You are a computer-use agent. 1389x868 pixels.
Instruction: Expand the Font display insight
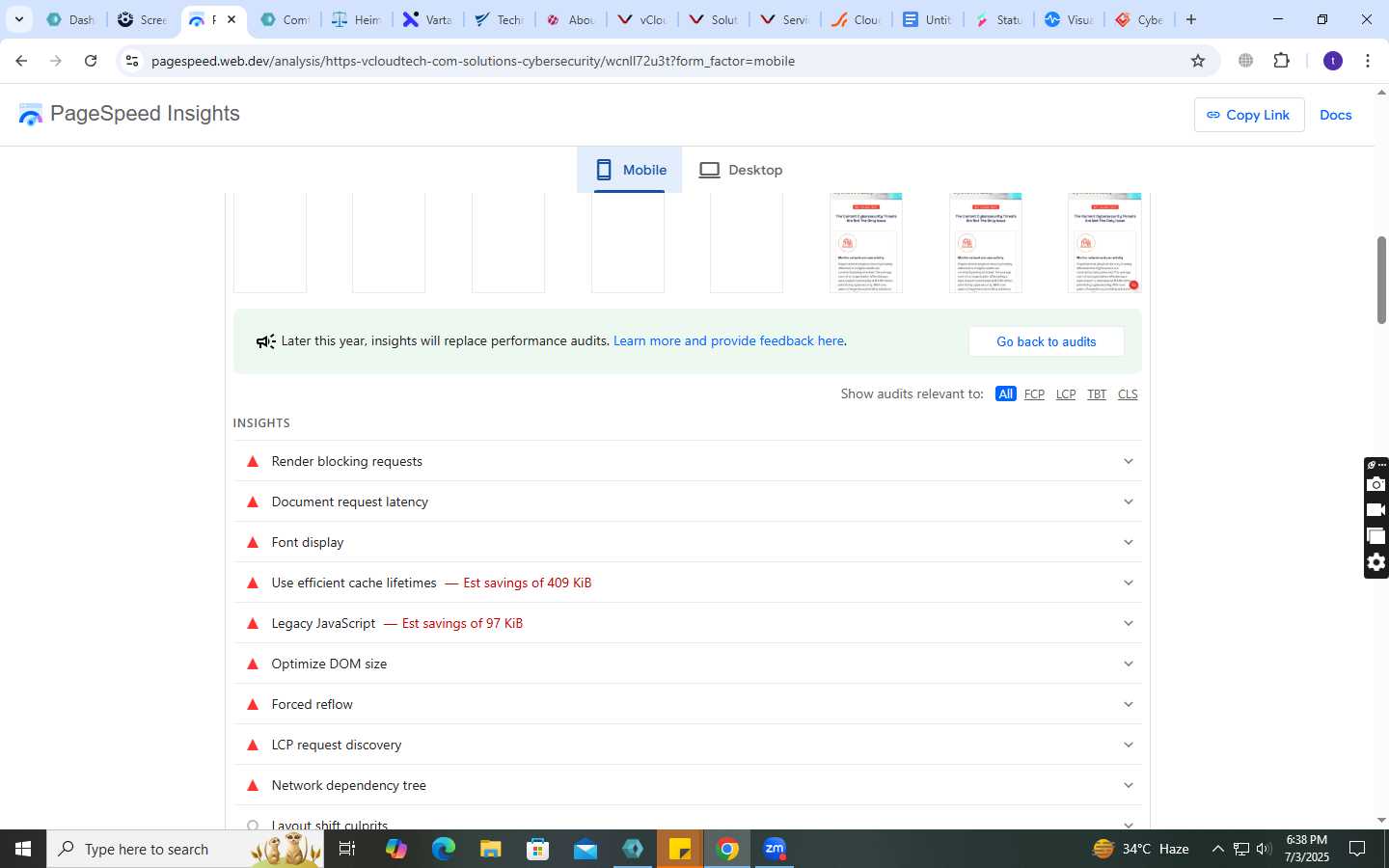[687, 542]
